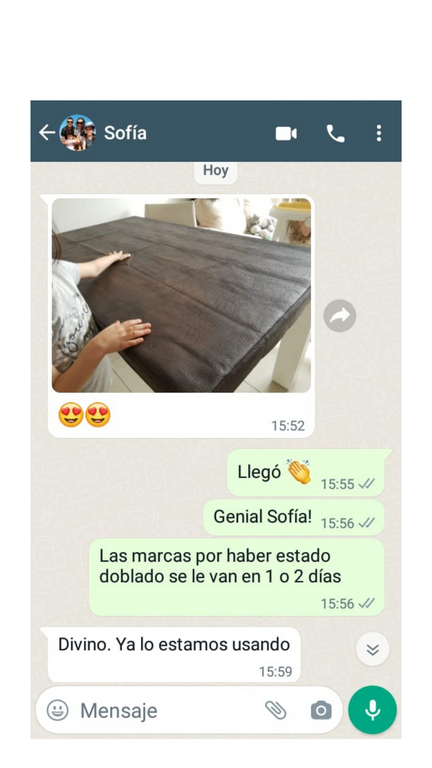Open the three-dot more options menu

379,133
